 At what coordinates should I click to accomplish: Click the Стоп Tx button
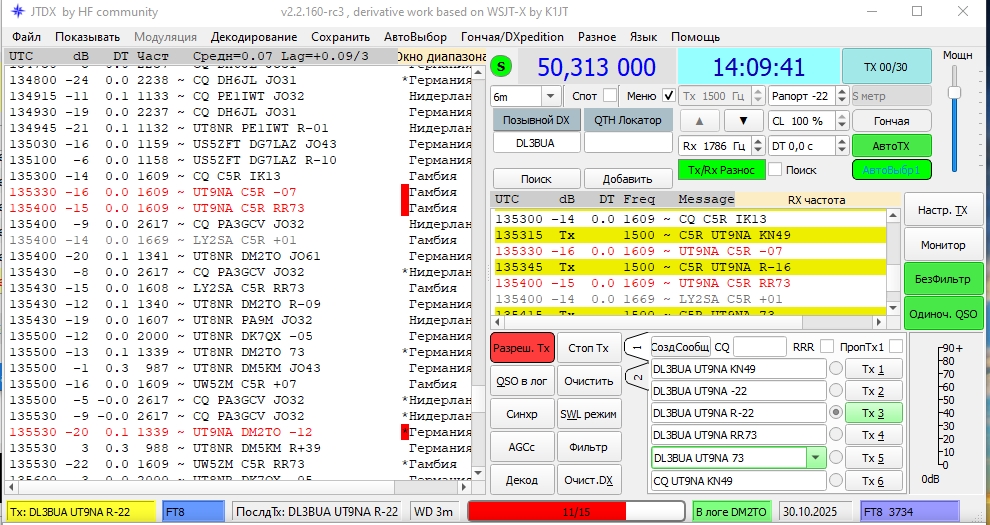click(588, 348)
